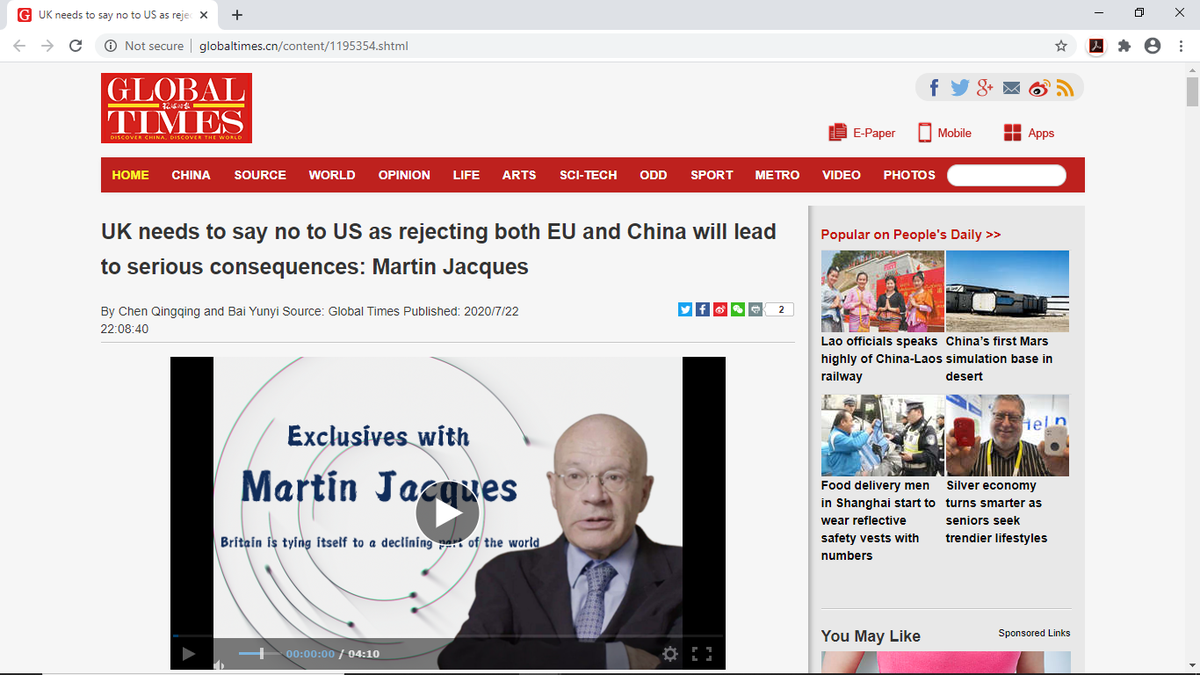Viewport: 1200px width, 675px height.
Task: Click the video progress bar
Action: [447, 636]
